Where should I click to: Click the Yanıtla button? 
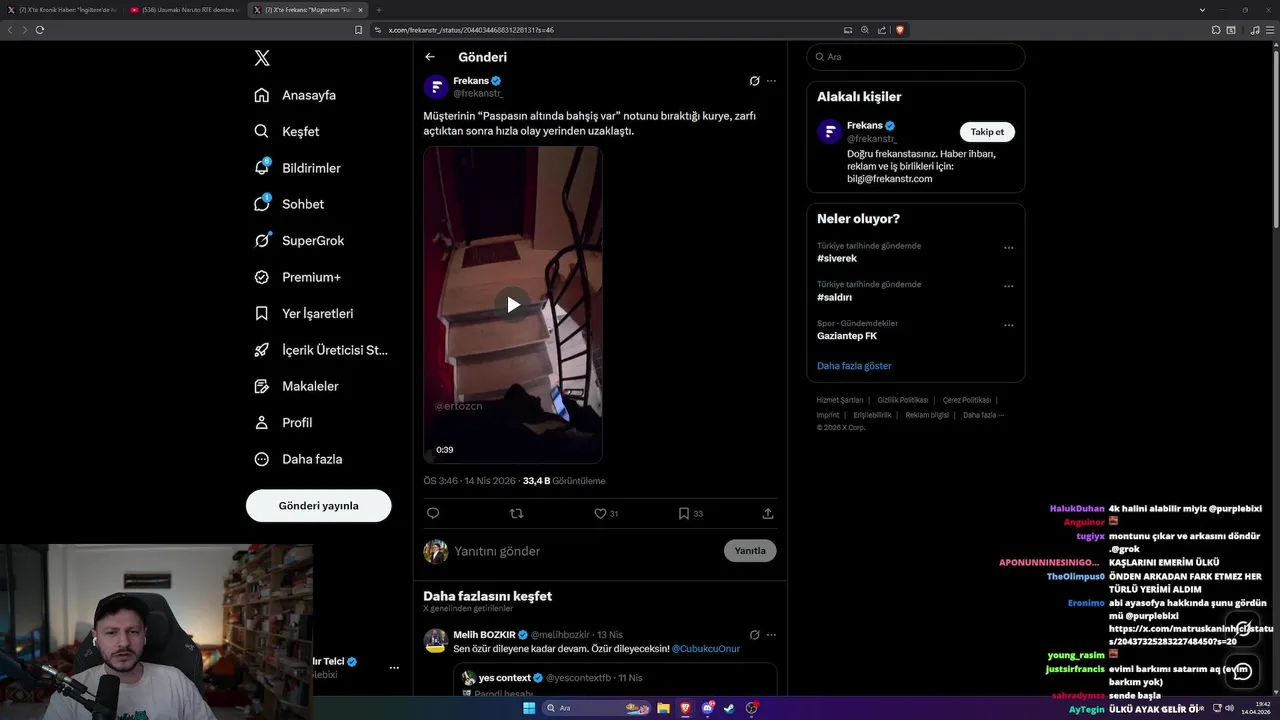click(750, 551)
